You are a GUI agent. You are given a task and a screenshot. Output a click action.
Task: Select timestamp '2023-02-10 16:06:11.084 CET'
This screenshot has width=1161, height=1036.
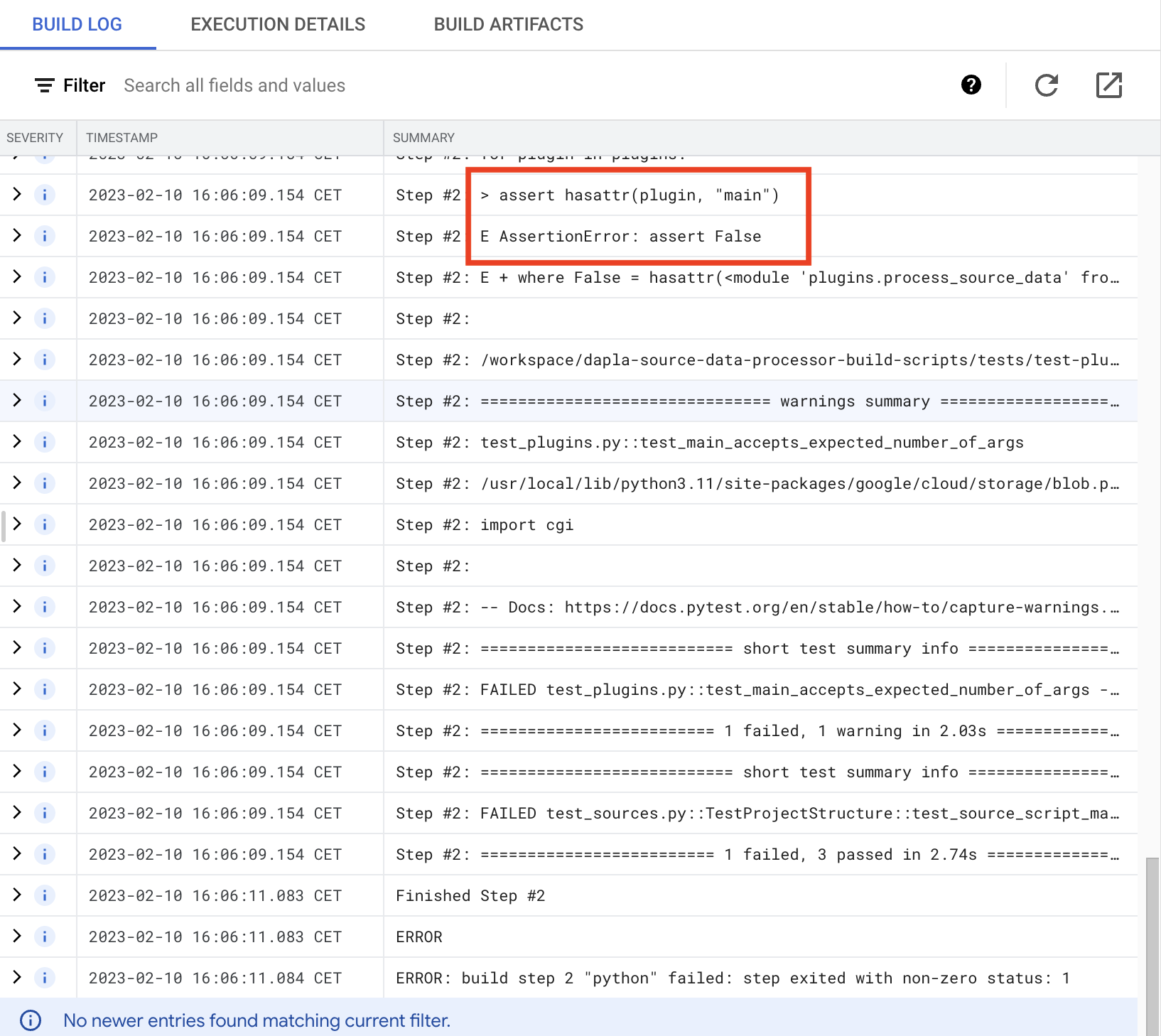(215, 978)
